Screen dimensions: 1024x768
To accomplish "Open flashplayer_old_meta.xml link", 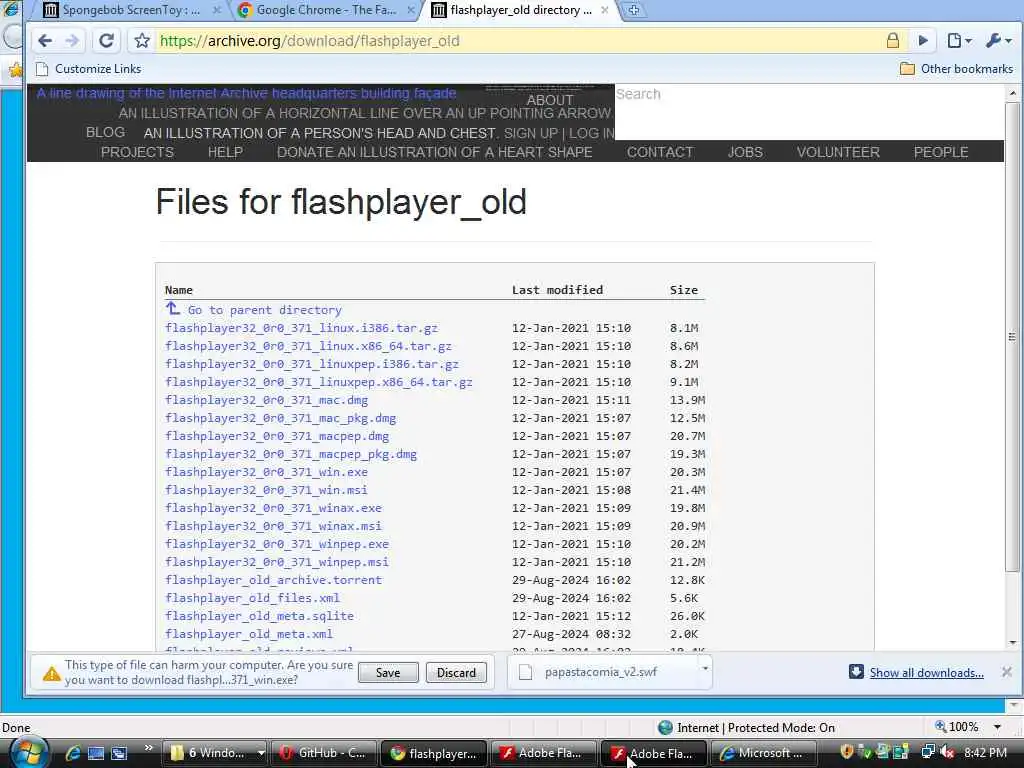I will tap(249, 634).
